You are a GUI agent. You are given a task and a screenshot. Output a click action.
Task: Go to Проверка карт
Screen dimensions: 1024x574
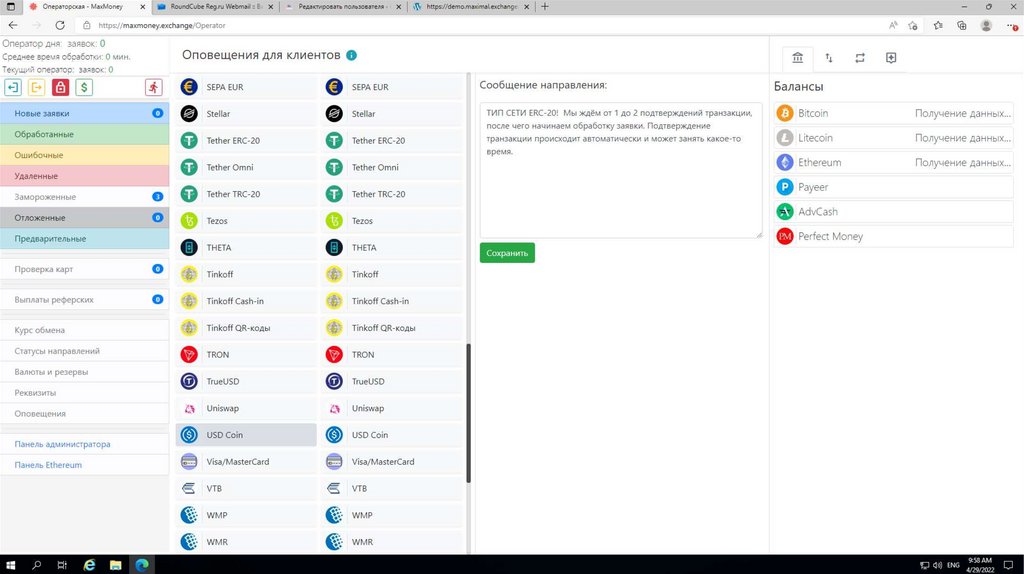(x=84, y=269)
